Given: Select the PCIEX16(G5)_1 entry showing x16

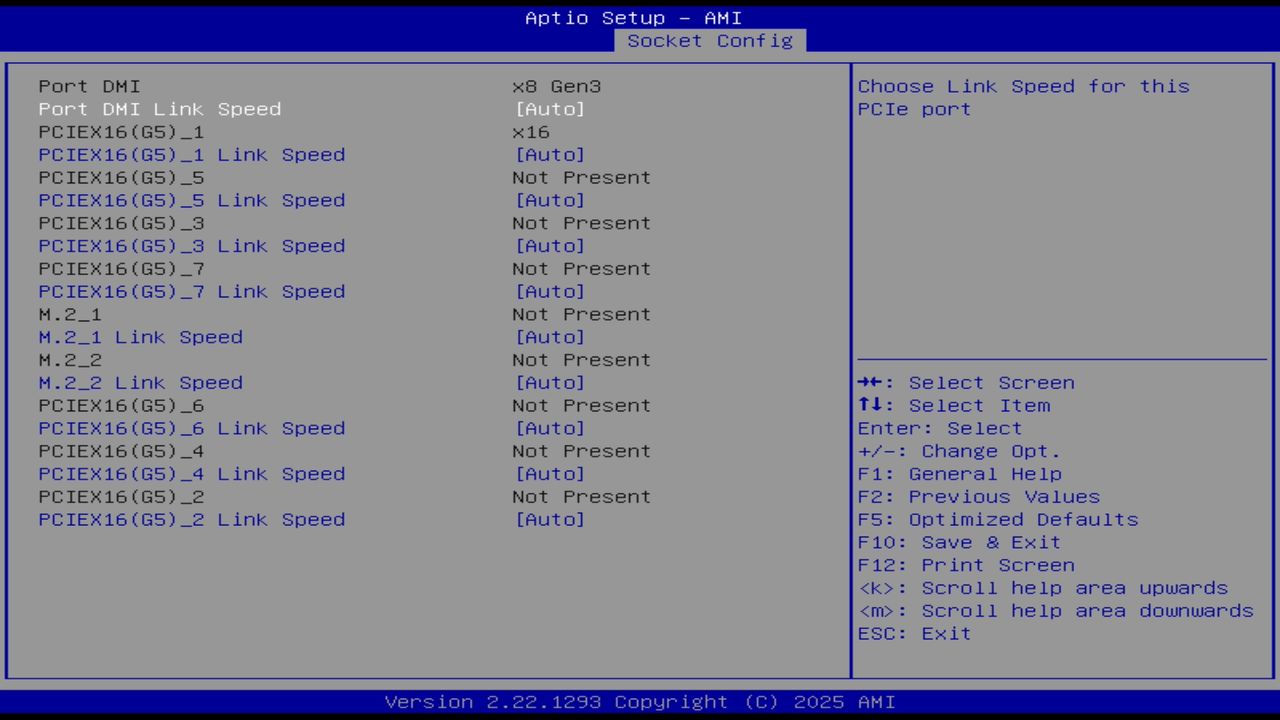Looking at the screenshot, I should pos(120,131).
